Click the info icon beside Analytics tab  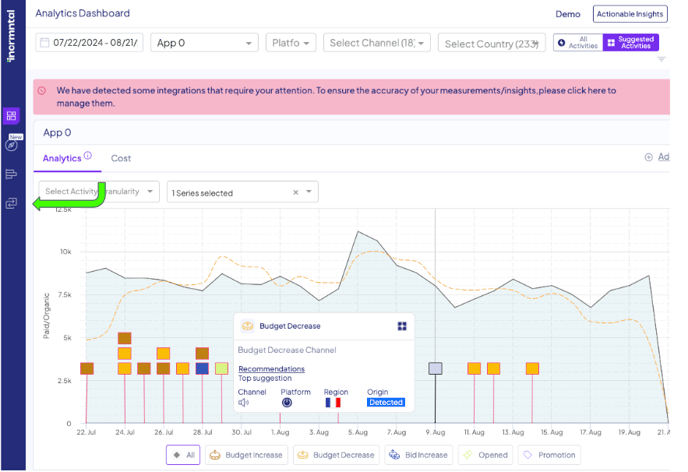point(88,156)
